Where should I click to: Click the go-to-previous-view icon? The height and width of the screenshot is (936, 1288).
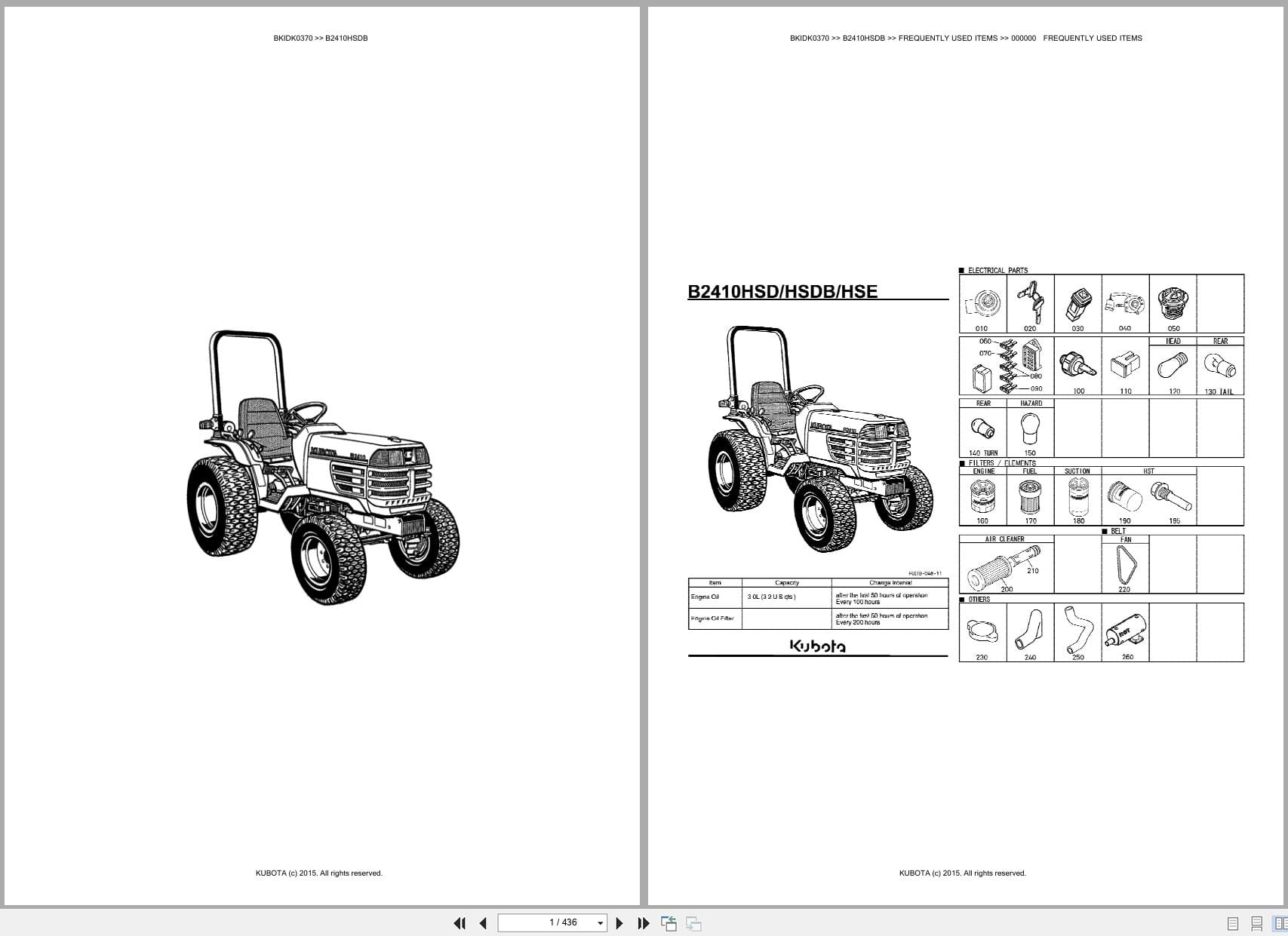tap(669, 923)
